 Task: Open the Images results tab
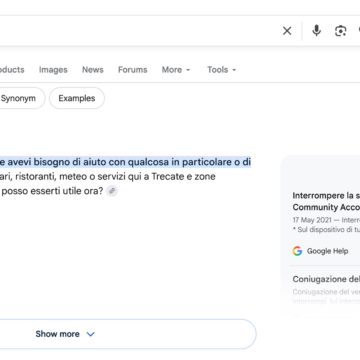[x=53, y=70]
